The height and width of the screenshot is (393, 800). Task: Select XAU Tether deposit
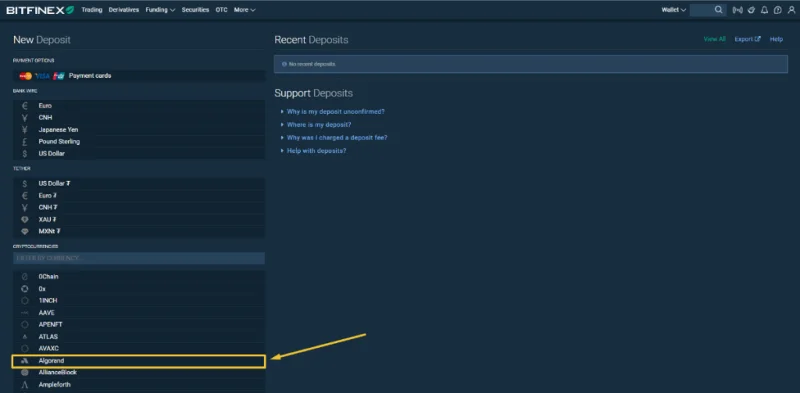[139, 219]
